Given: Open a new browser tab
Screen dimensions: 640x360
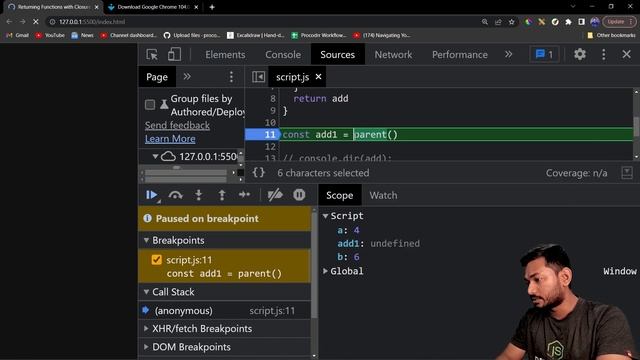Looking at the screenshot, I should (212, 7).
